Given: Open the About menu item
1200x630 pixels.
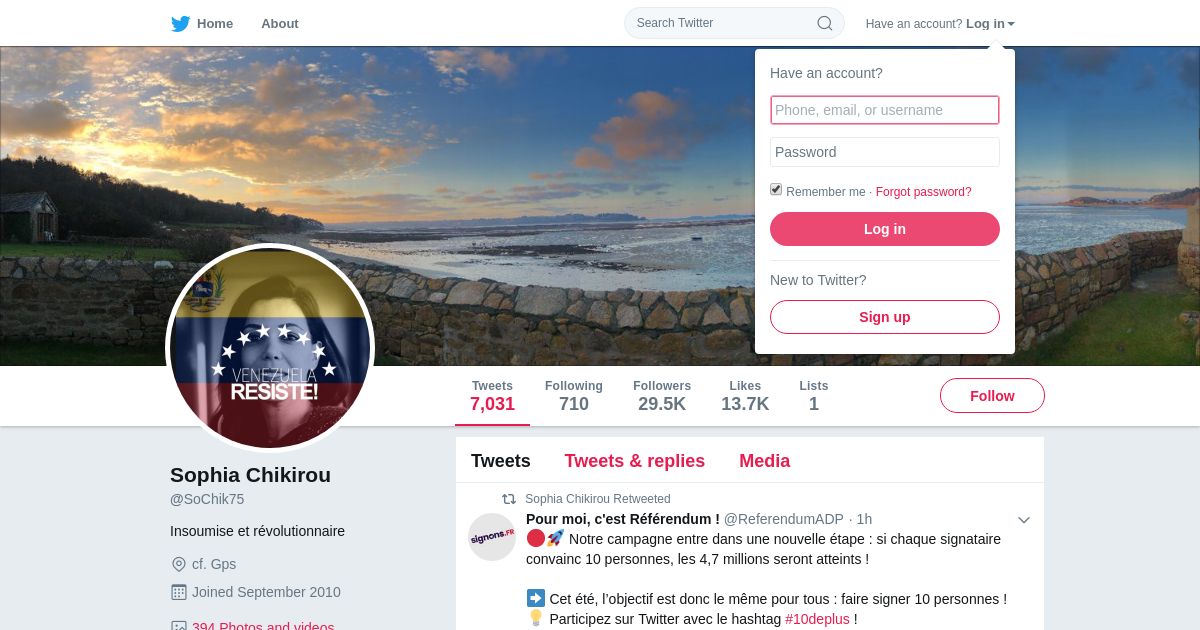Looking at the screenshot, I should [x=280, y=24].
